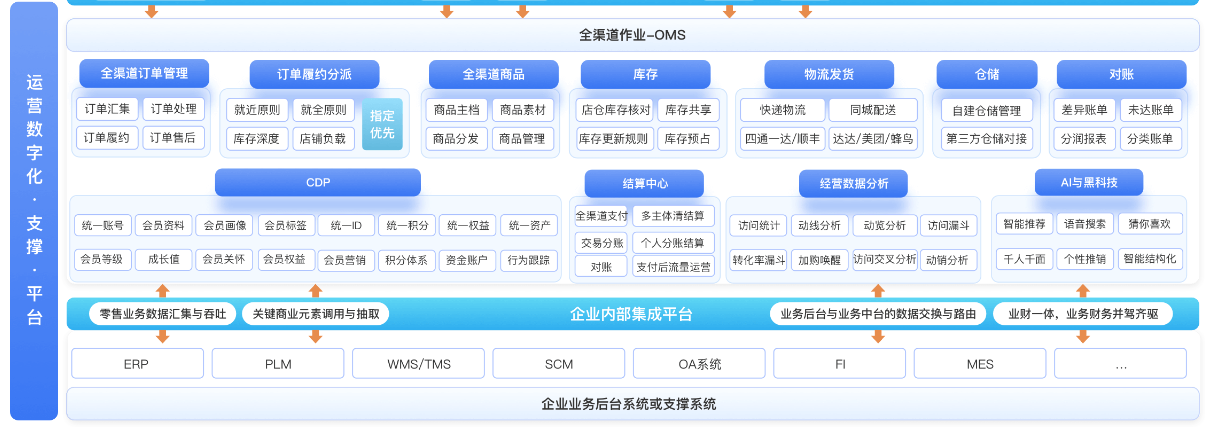Click 店仓库存核对 under 库存
1205x427 pixels.
point(614,110)
